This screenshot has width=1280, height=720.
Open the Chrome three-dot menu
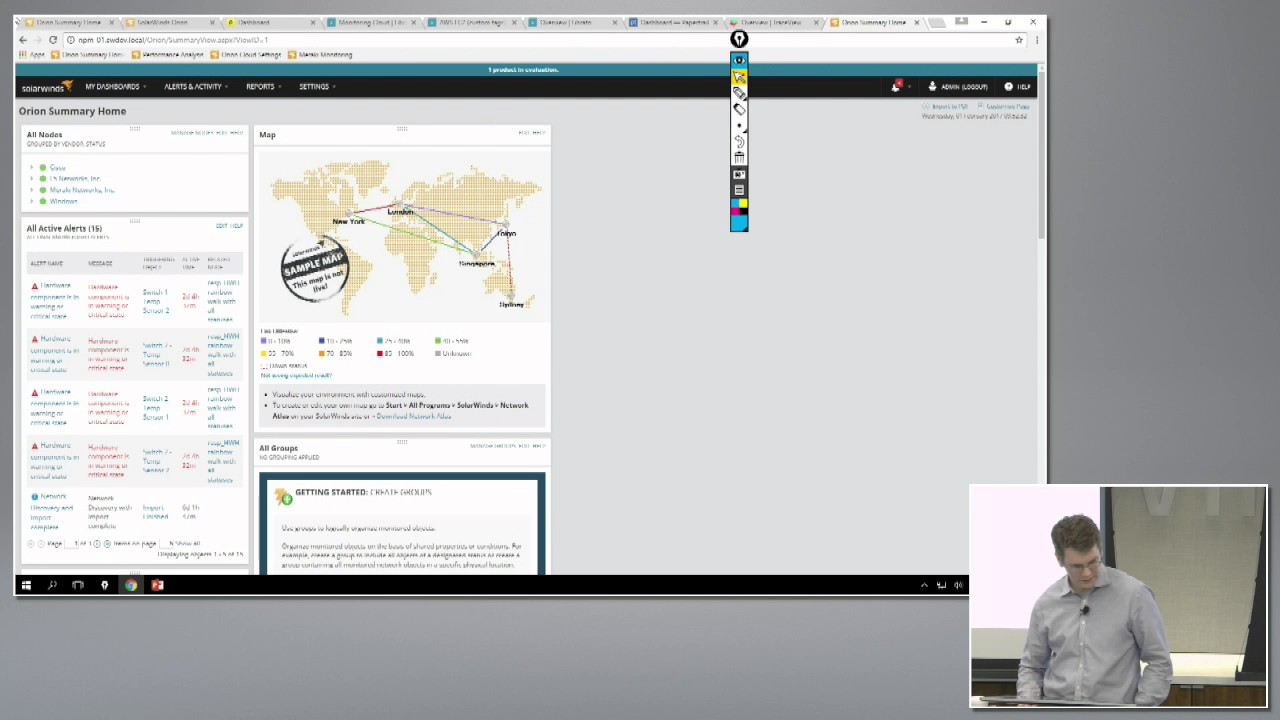(x=1036, y=40)
